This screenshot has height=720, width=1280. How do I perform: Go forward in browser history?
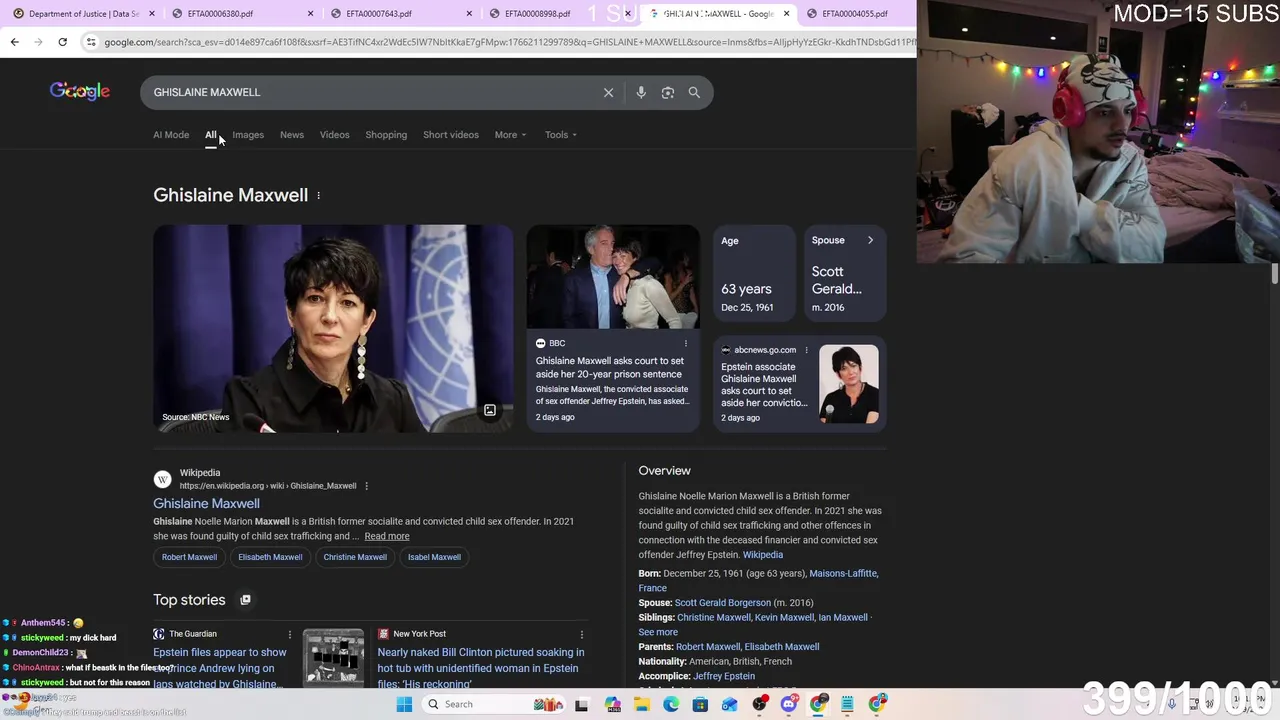tap(38, 42)
